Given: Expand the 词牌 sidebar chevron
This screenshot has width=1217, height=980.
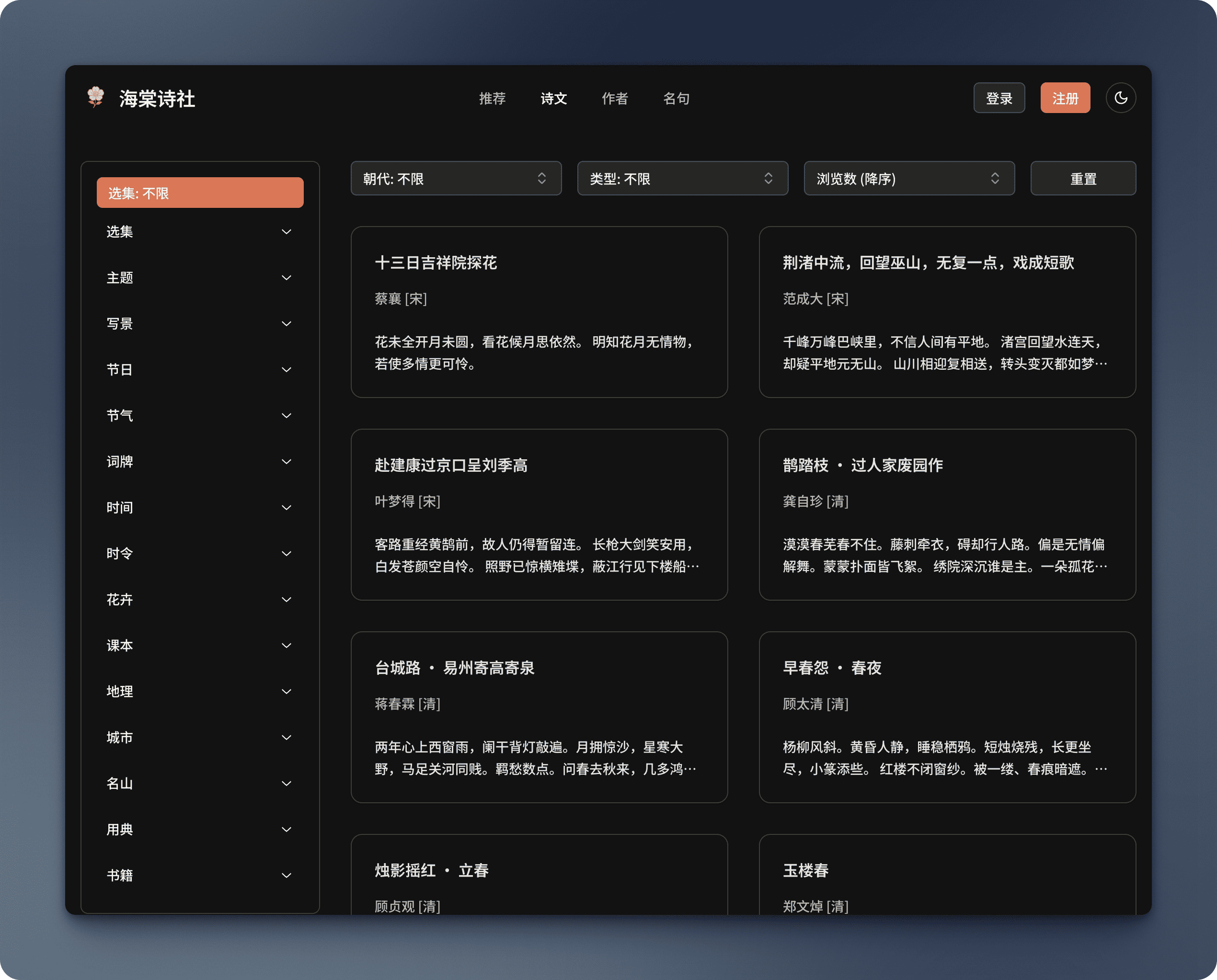Looking at the screenshot, I should point(287,462).
